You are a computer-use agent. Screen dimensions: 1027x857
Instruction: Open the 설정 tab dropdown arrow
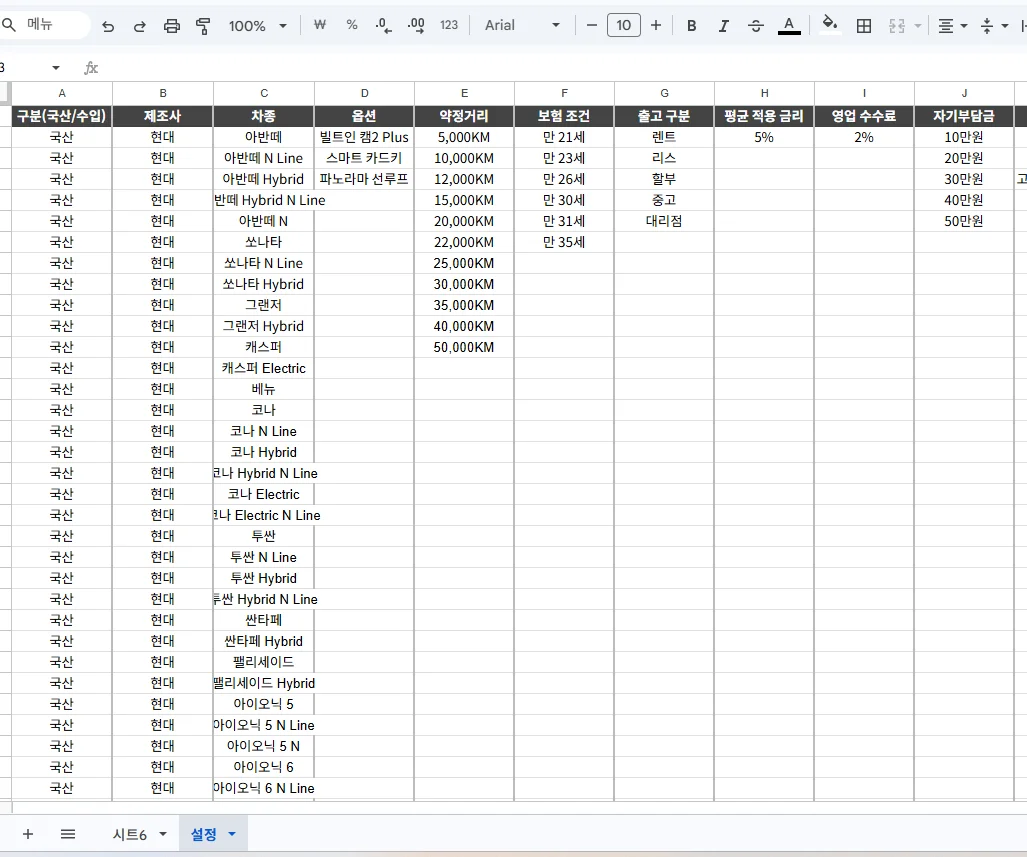click(x=232, y=834)
